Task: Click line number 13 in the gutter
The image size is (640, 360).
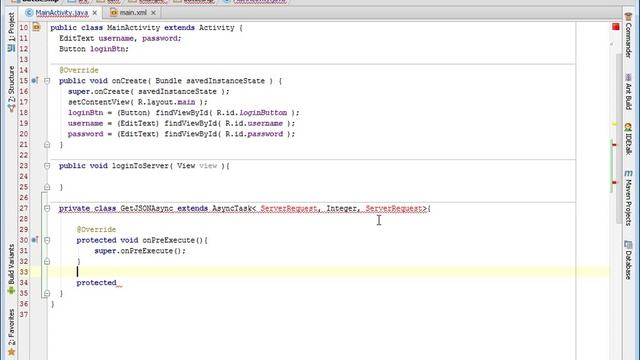Action: 24,60
